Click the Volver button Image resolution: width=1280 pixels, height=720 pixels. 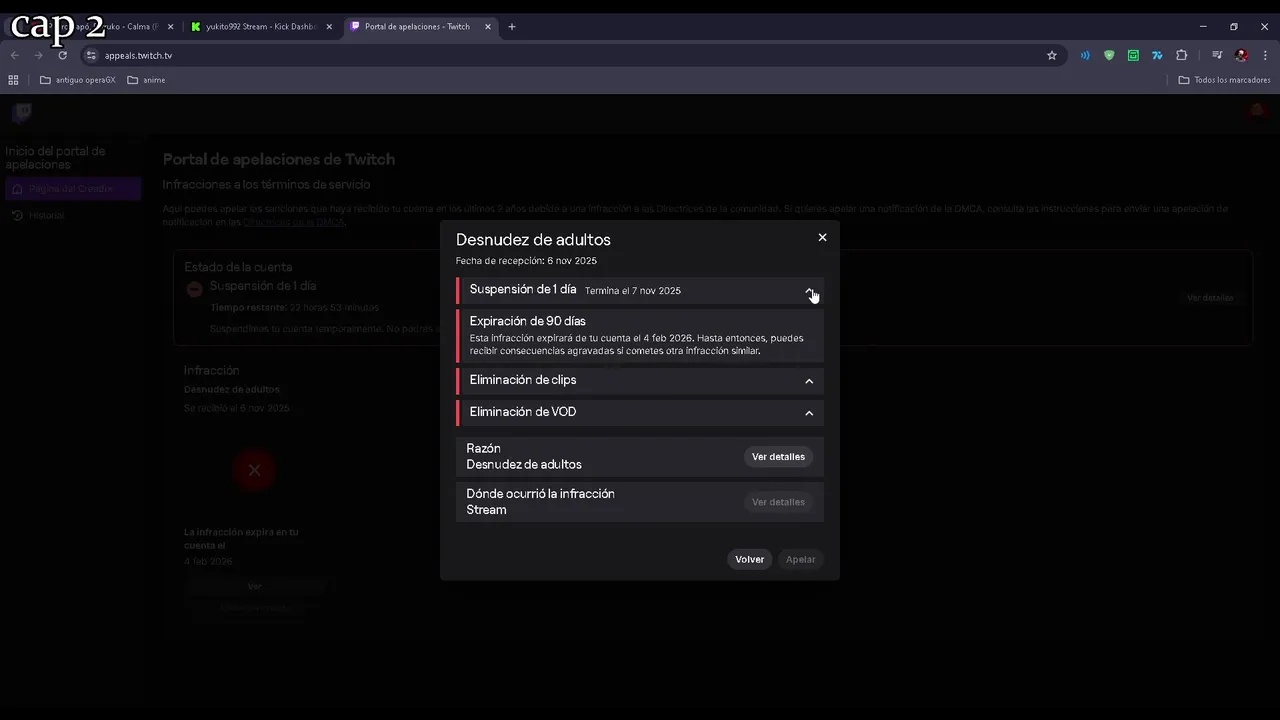tap(749, 560)
